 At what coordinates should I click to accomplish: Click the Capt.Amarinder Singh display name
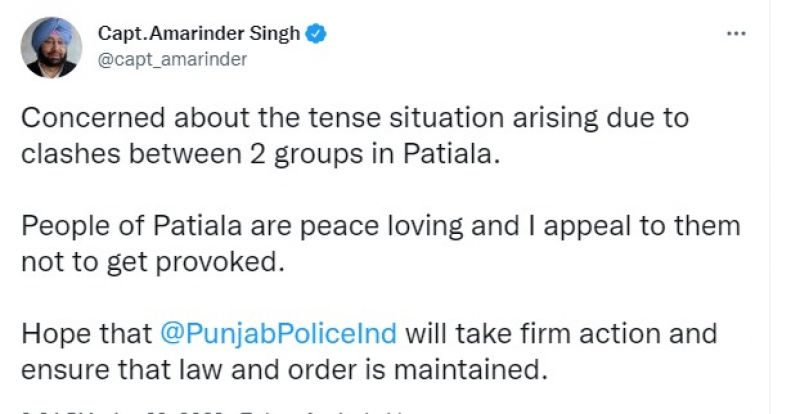click(x=198, y=34)
